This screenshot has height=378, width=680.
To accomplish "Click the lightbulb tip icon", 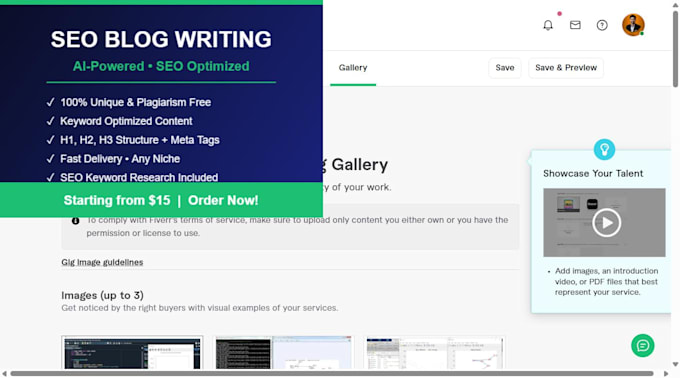I will pos(605,150).
